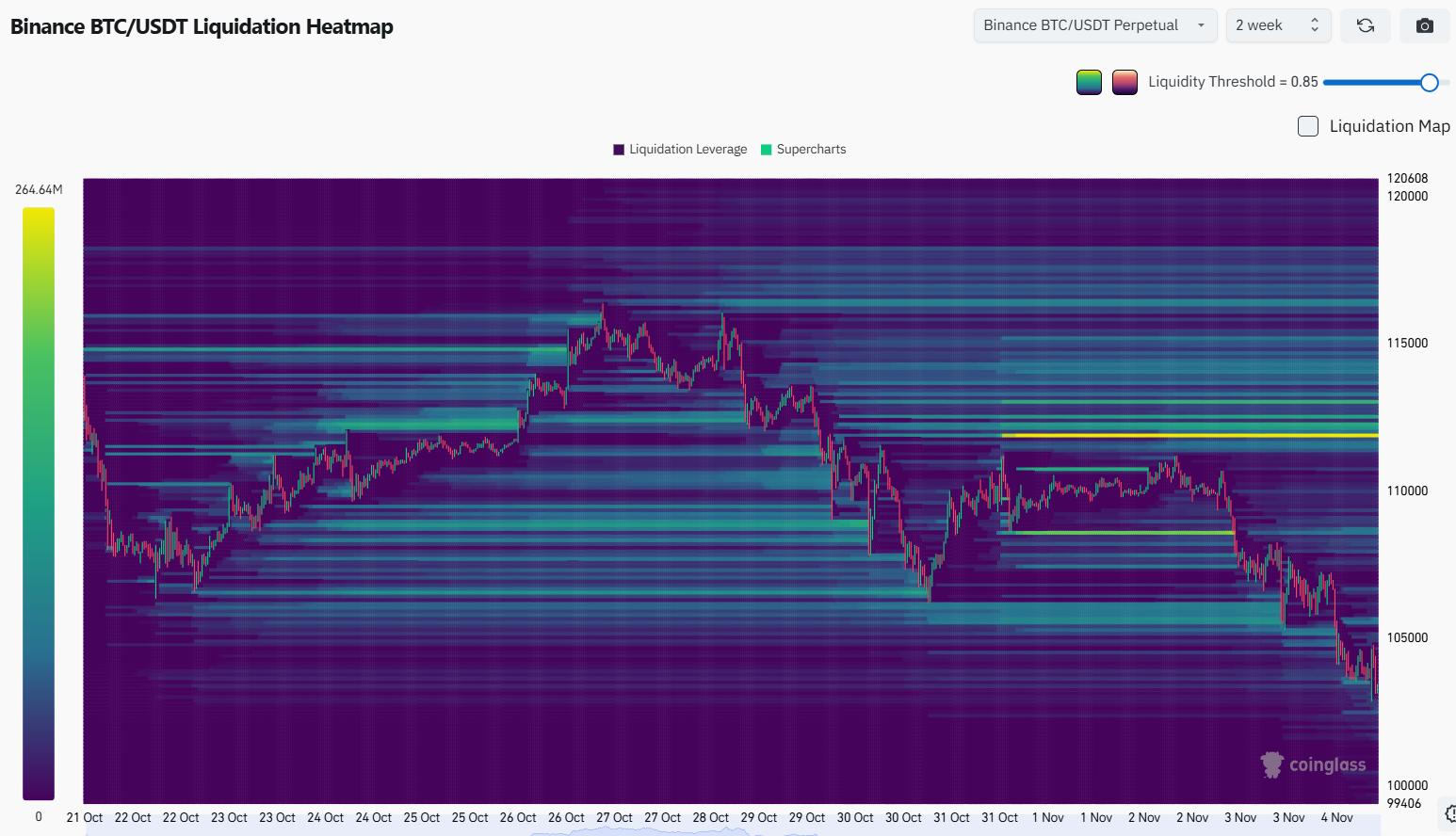Click the purple Liquidation Leverage legend marker

coord(619,150)
